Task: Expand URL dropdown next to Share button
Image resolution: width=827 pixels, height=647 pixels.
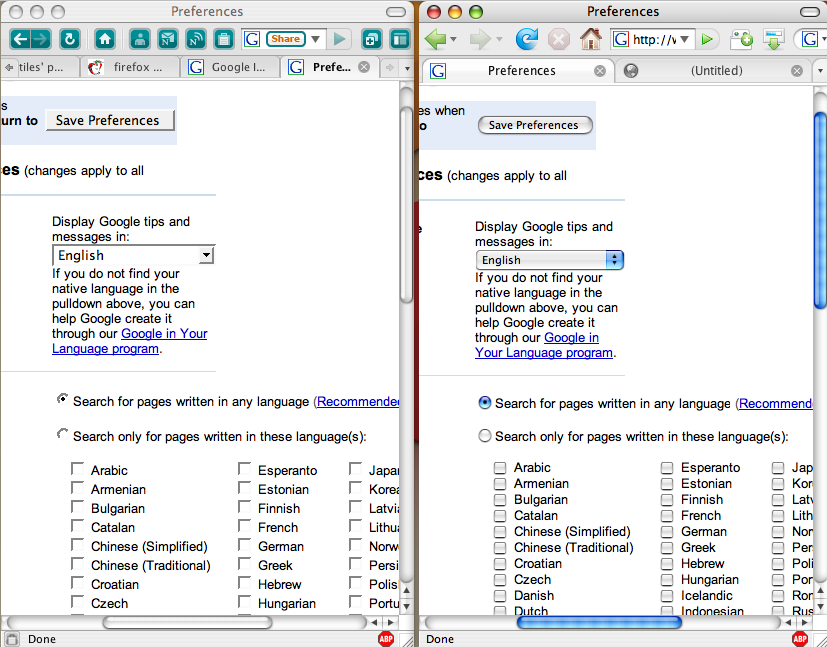Action: click(315, 39)
